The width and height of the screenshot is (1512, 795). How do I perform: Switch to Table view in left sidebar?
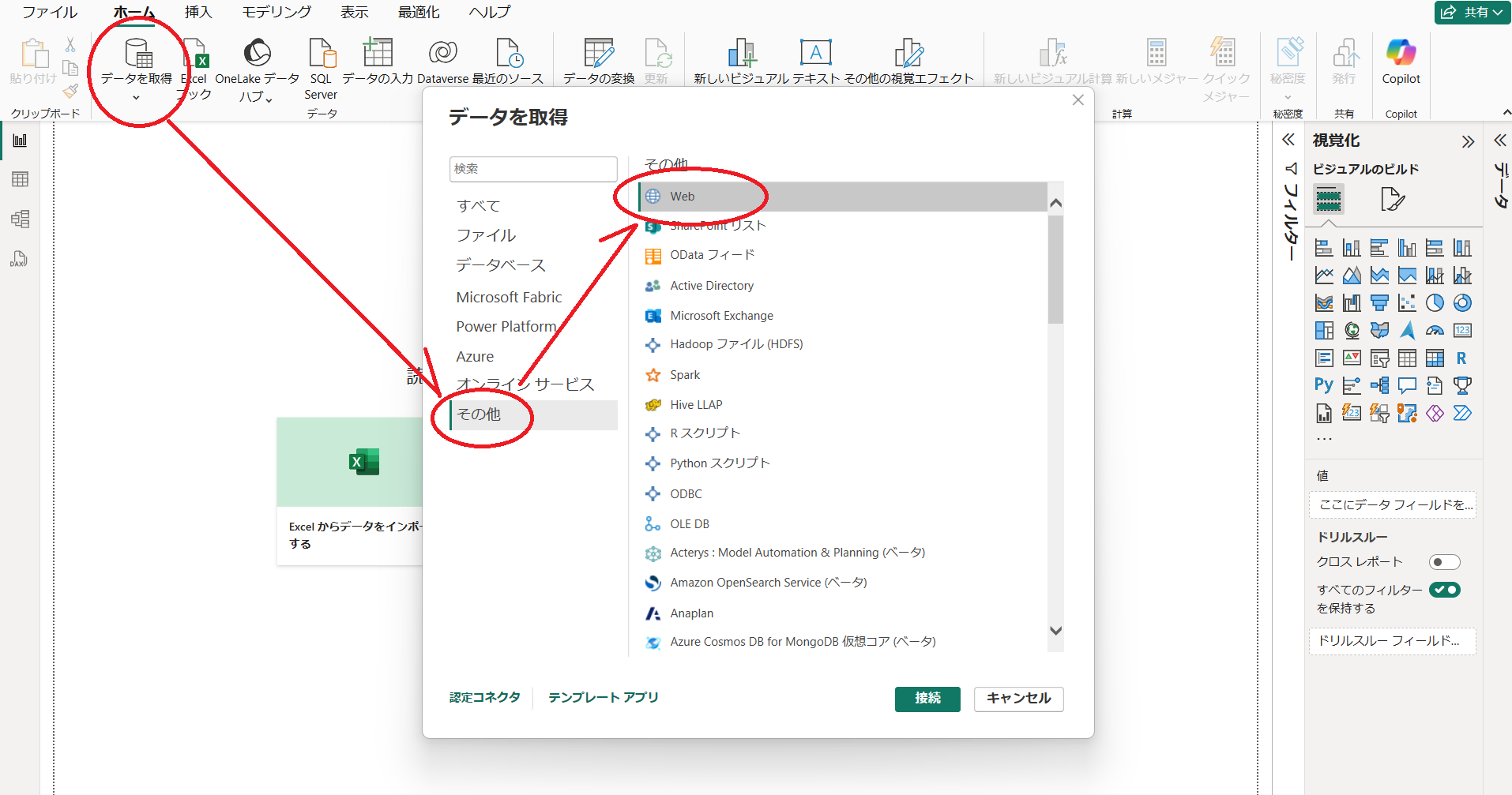(20, 179)
